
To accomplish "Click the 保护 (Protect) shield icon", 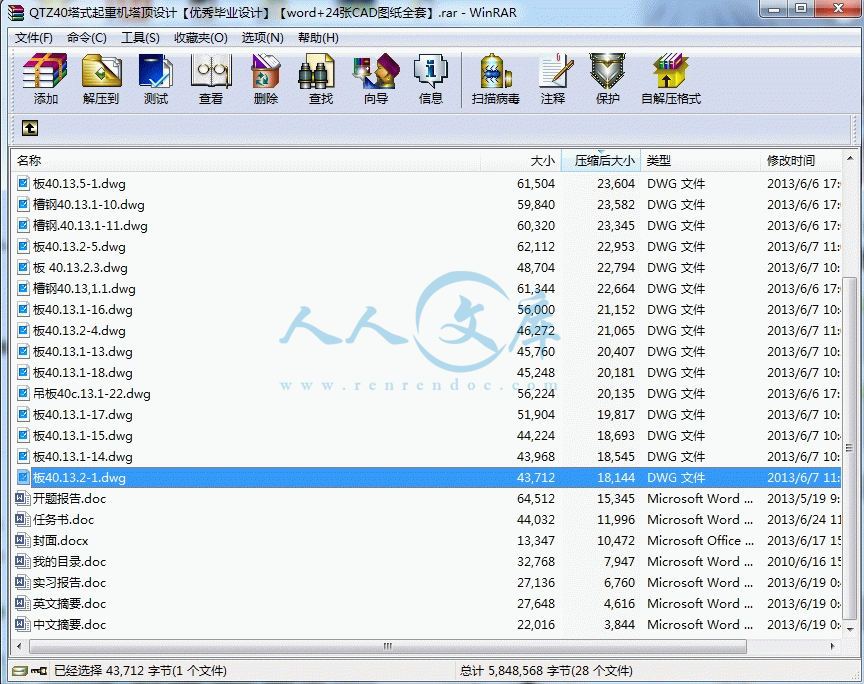I will (x=607, y=71).
